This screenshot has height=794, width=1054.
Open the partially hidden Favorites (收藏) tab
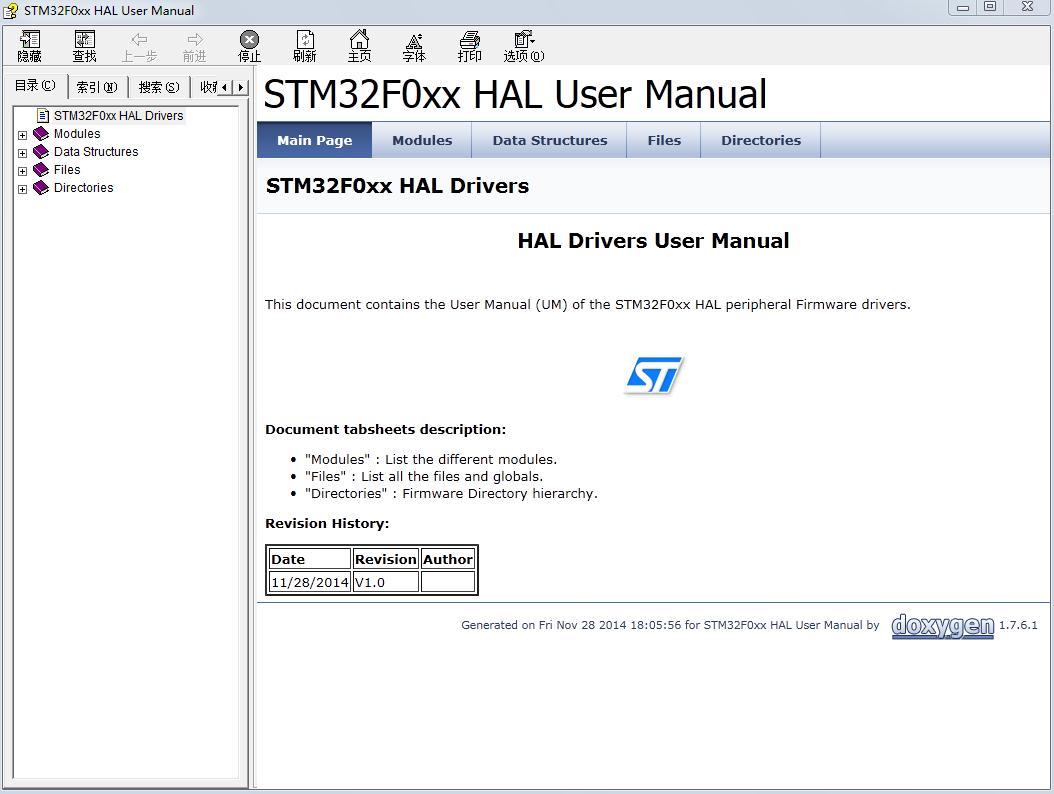[x=207, y=87]
